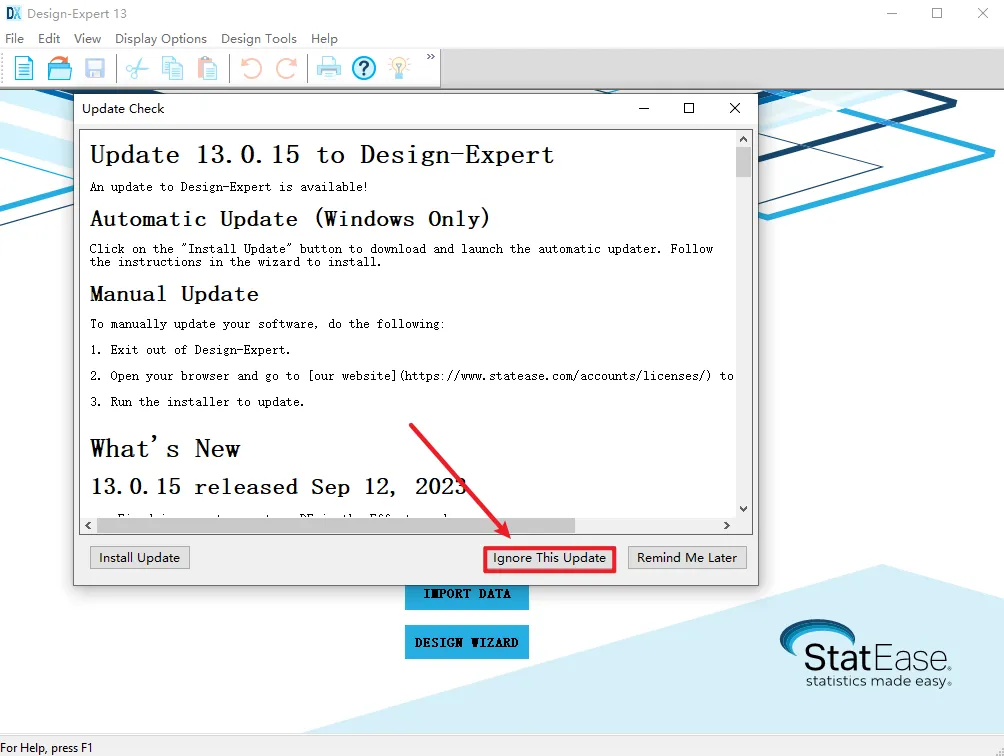Click 'Exit out of Design-Expert' step
Viewport: 1004px width, 756px height.
pyautogui.click(x=200, y=350)
